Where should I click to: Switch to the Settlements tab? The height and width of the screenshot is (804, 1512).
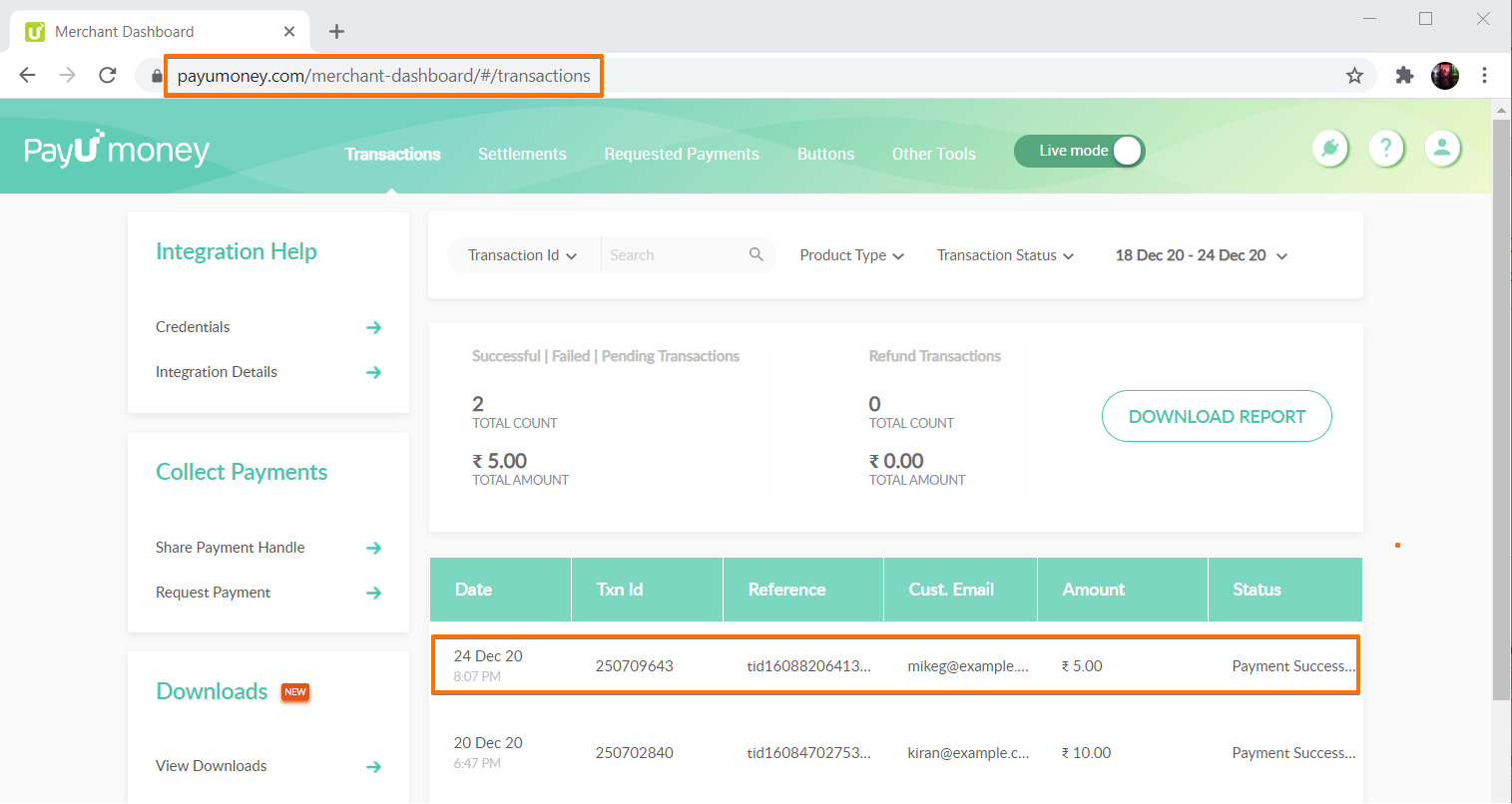tap(522, 154)
